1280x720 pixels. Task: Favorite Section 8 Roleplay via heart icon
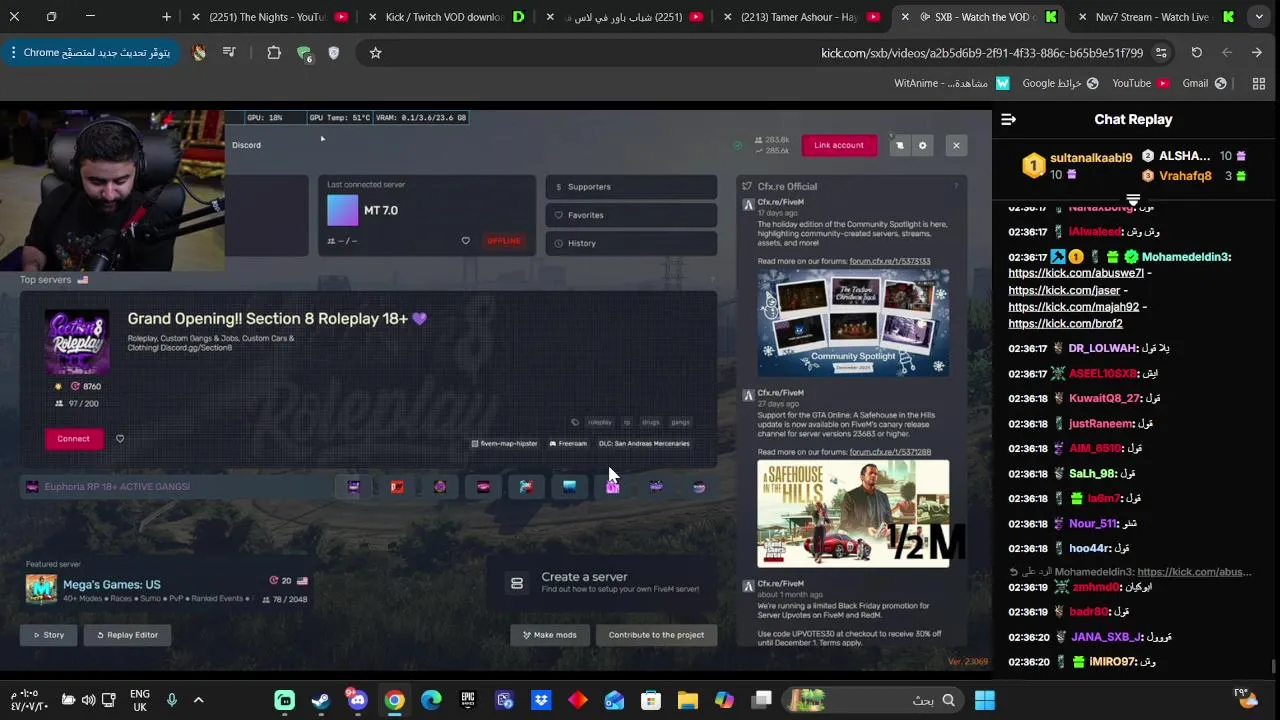120,439
